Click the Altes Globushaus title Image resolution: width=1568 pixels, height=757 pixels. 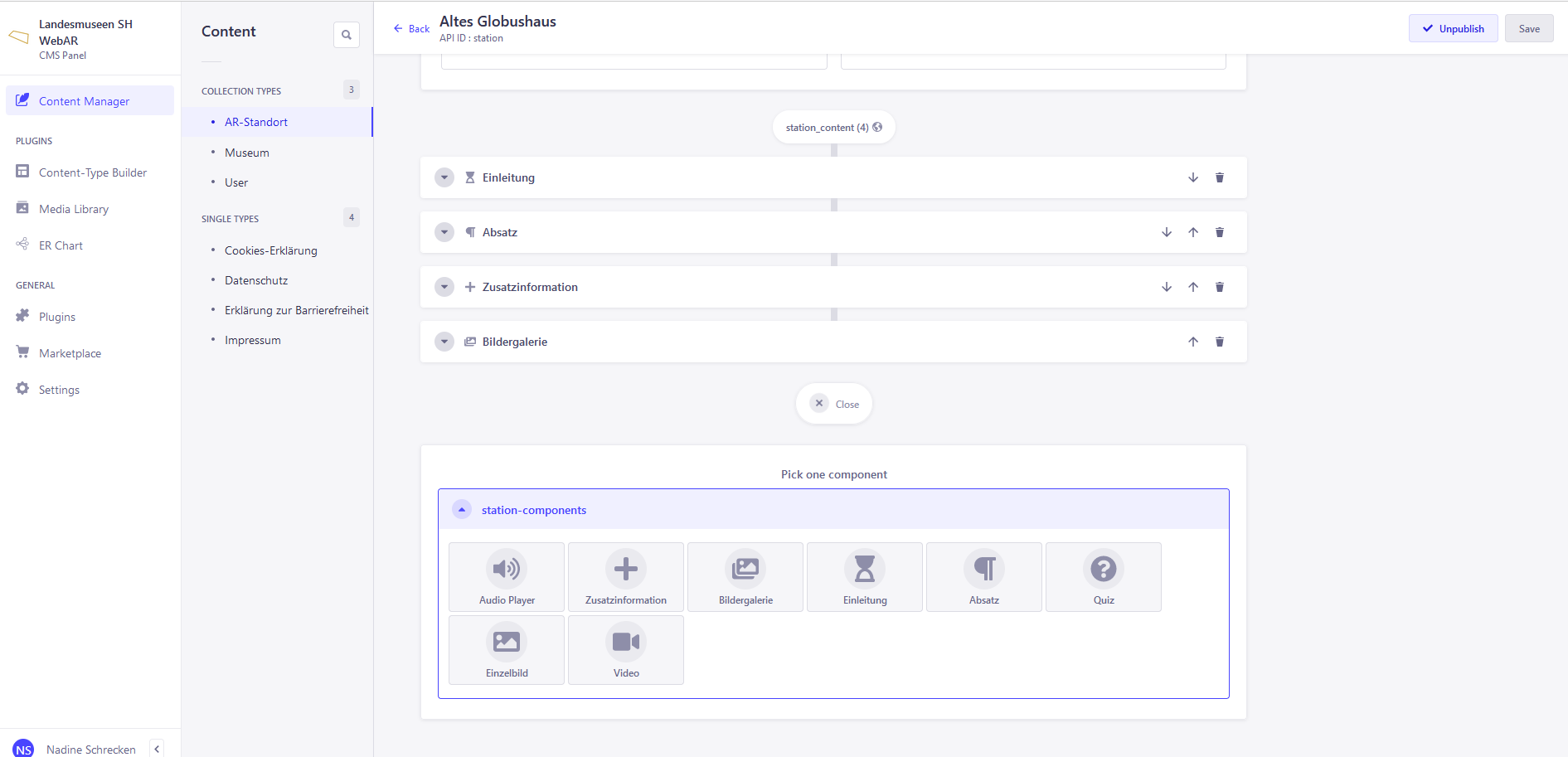[x=498, y=22]
